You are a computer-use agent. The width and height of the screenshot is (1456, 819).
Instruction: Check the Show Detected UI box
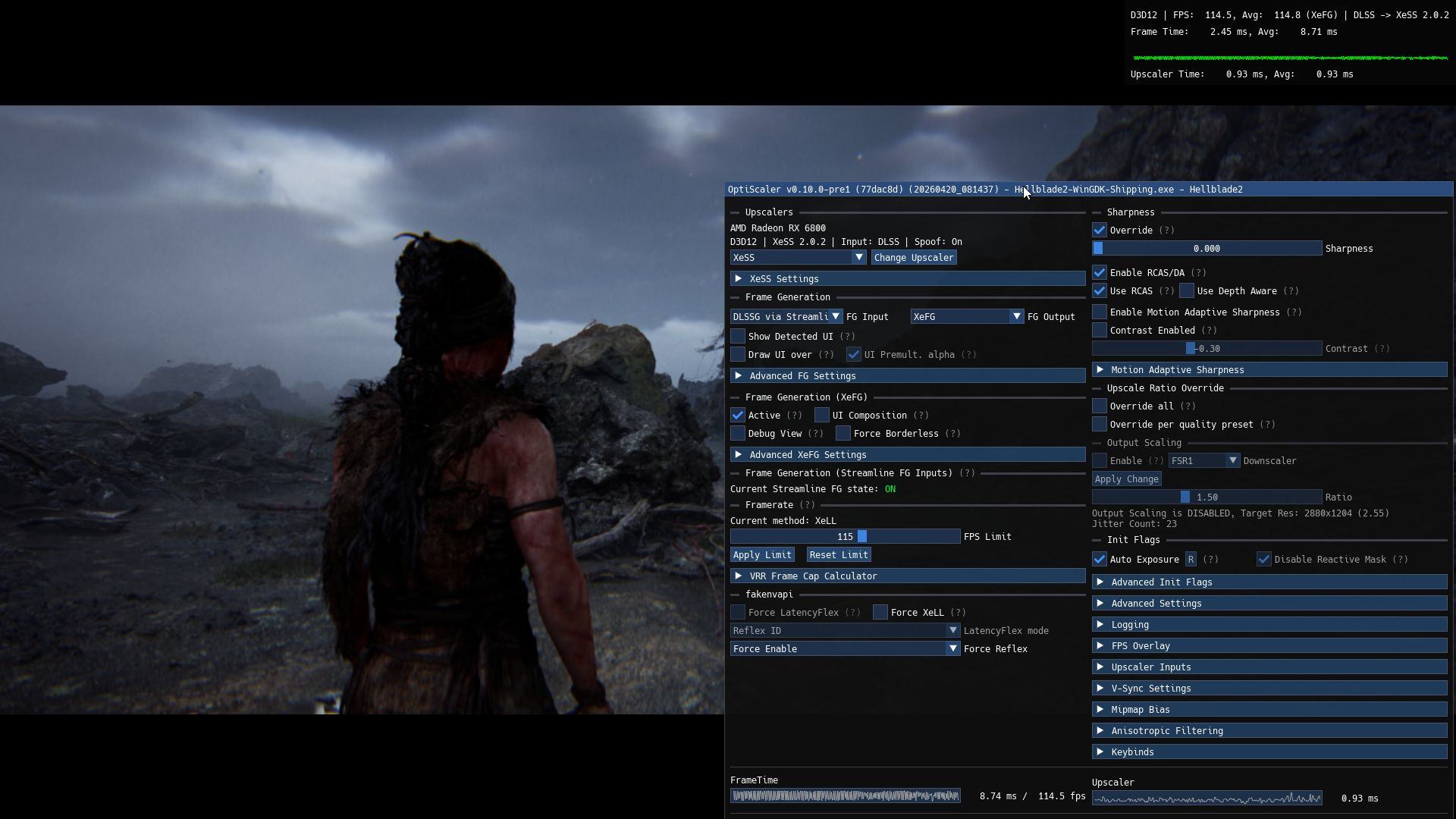coord(738,337)
